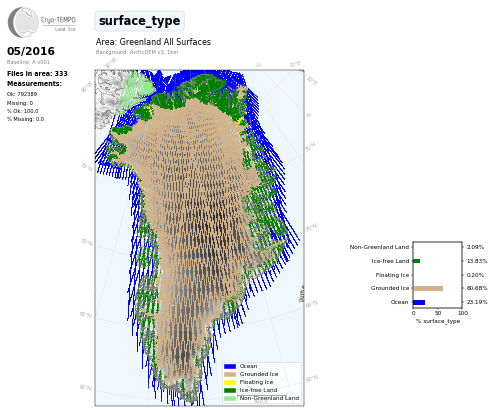
Task: Click the 'Baseline: A v001' label
Action: [x=28, y=62]
